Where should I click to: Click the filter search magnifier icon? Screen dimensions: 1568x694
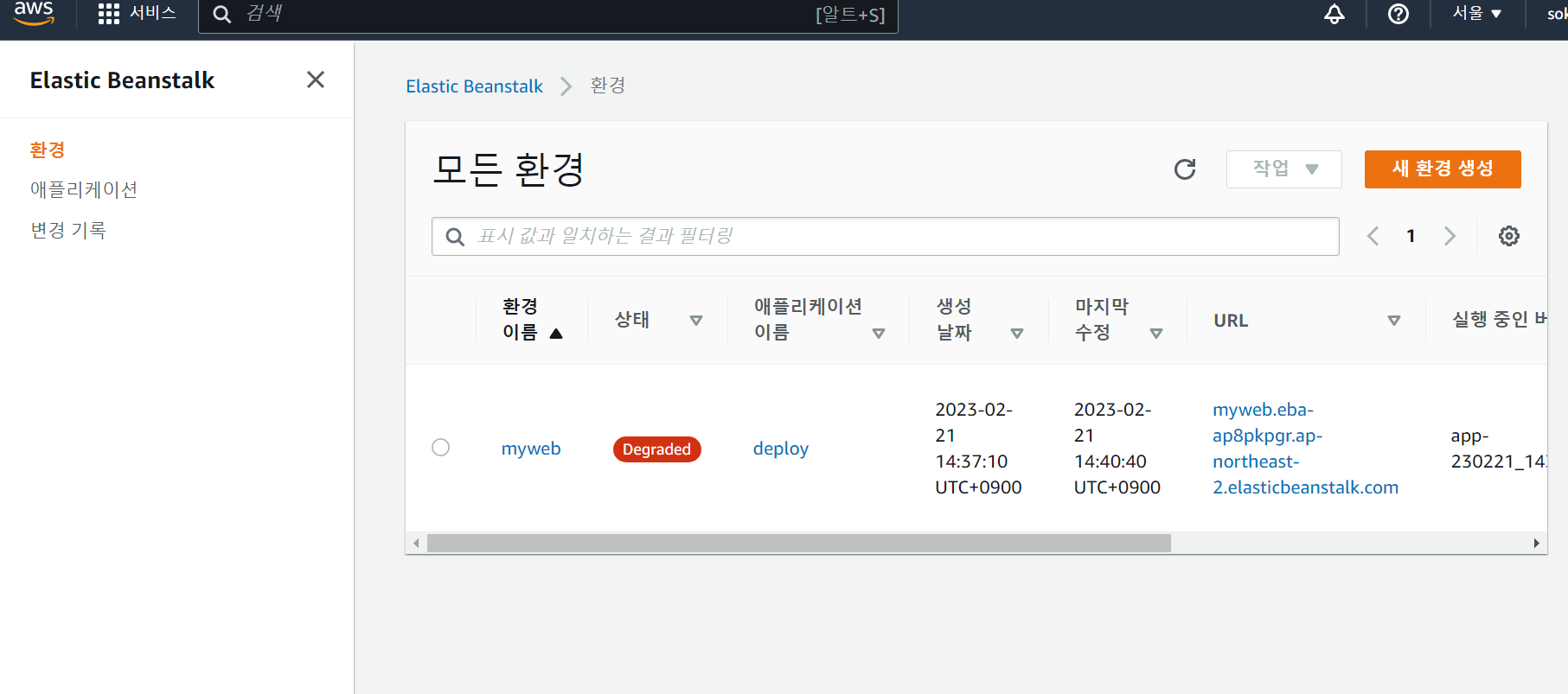(x=455, y=237)
